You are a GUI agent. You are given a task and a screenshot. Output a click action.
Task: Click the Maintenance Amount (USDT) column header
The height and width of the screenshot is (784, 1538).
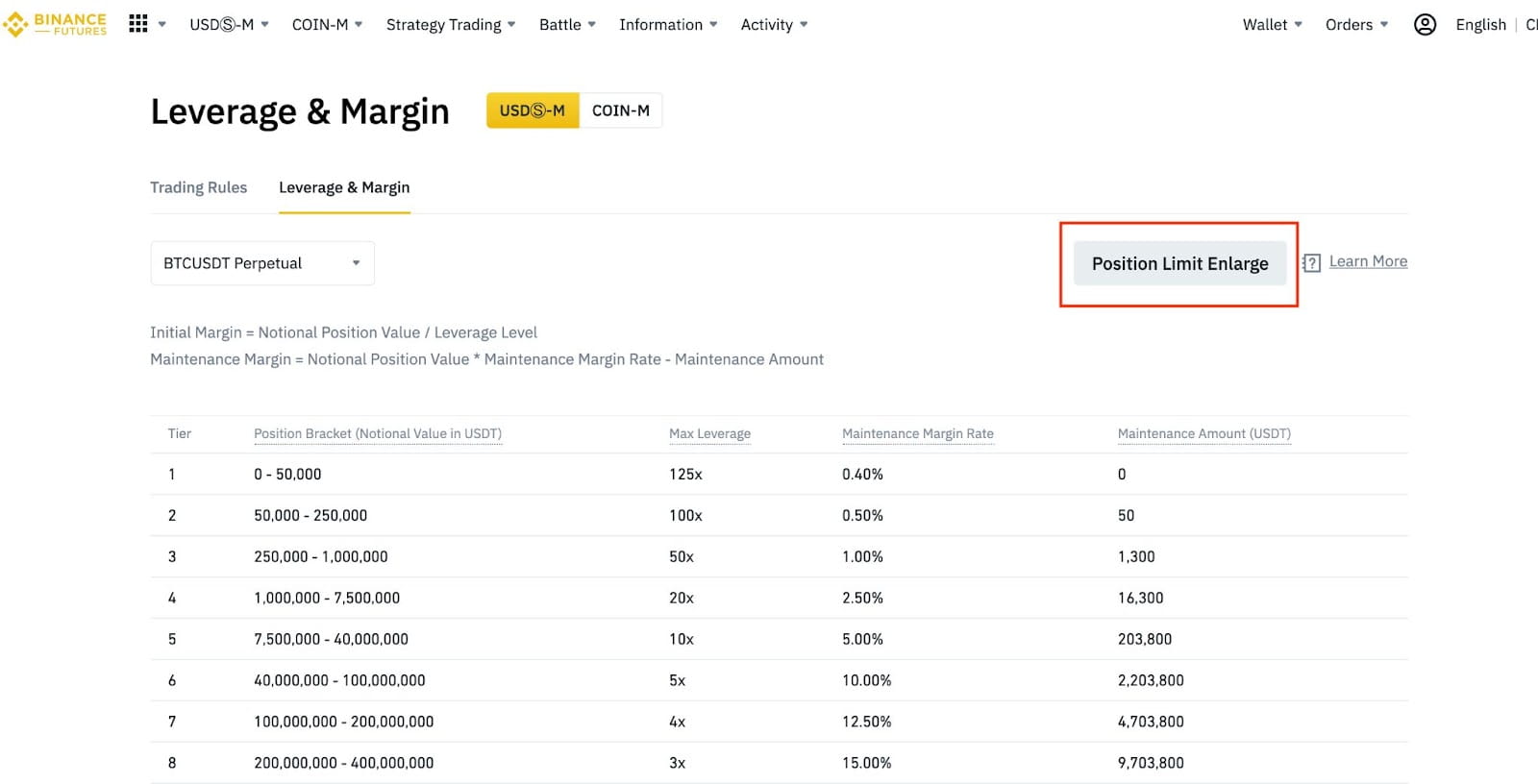tap(1204, 433)
